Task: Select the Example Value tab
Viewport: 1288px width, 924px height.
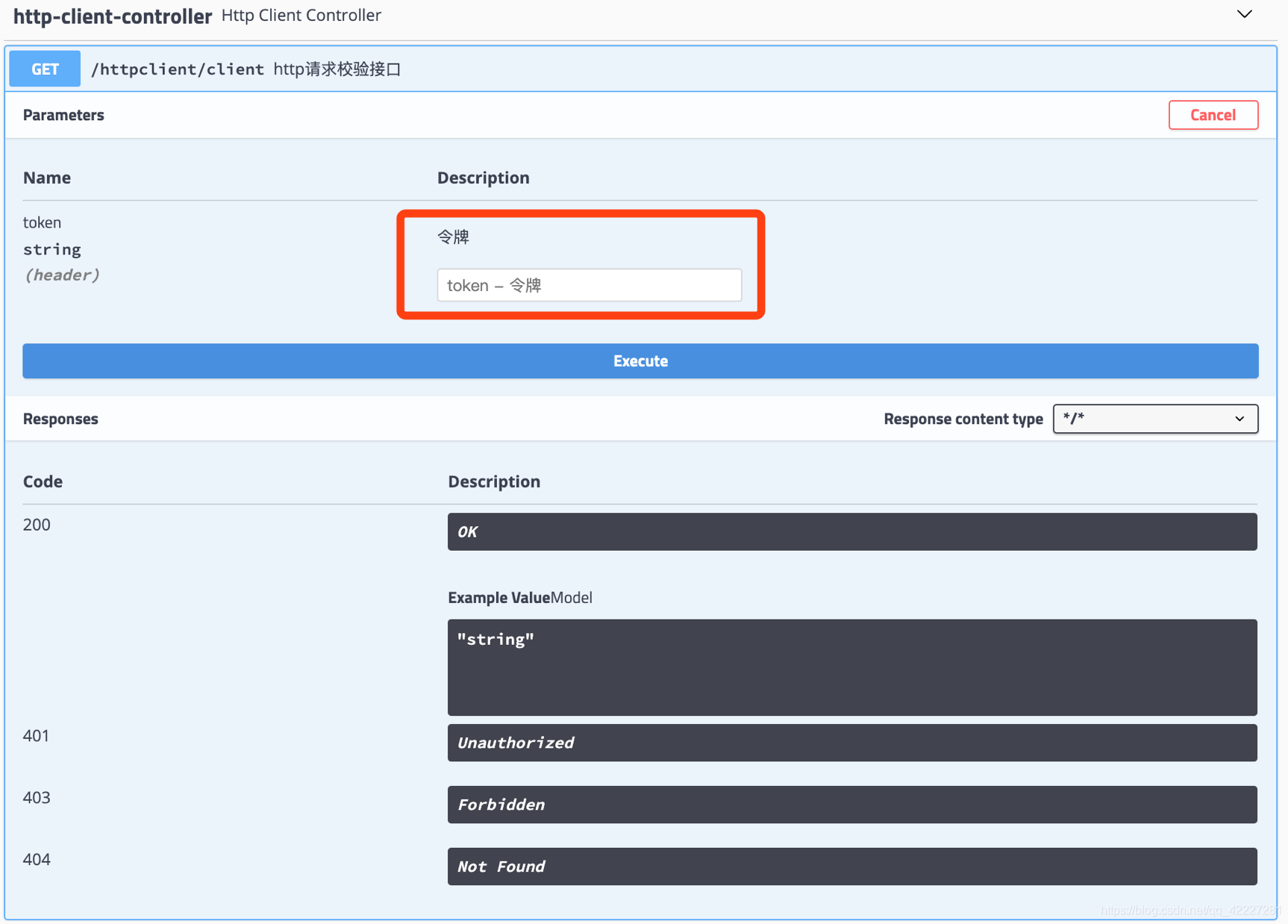Action: tap(497, 597)
